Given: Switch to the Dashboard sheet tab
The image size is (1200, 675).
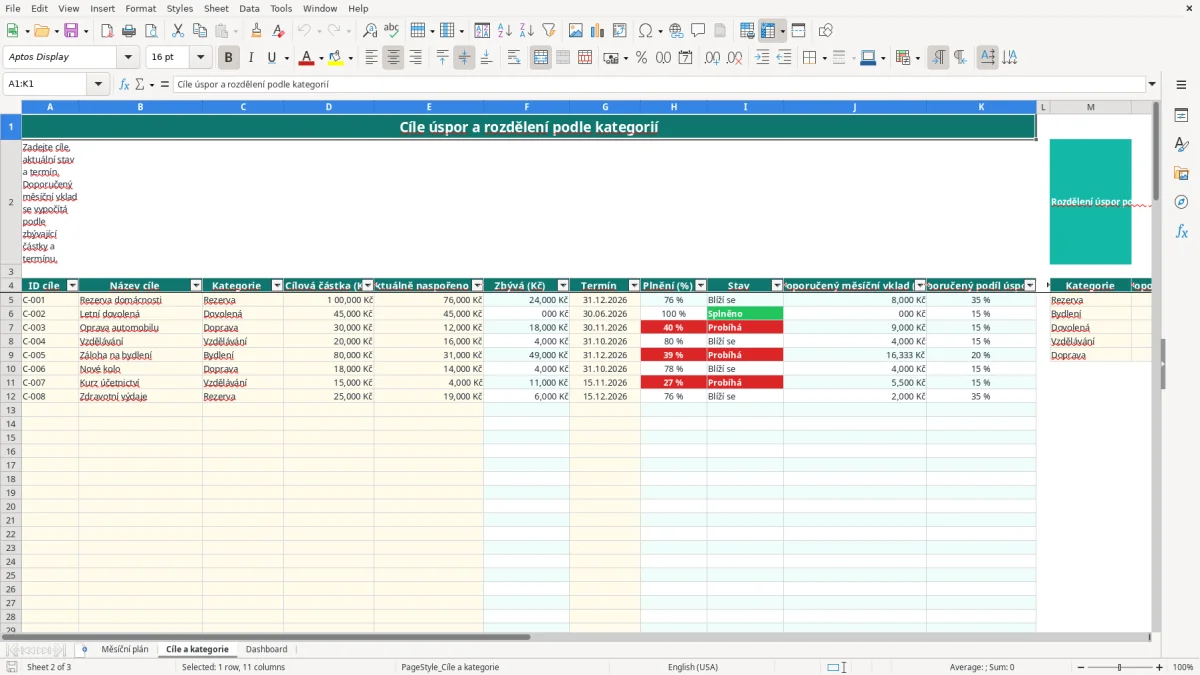Looking at the screenshot, I should [x=266, y=649].
